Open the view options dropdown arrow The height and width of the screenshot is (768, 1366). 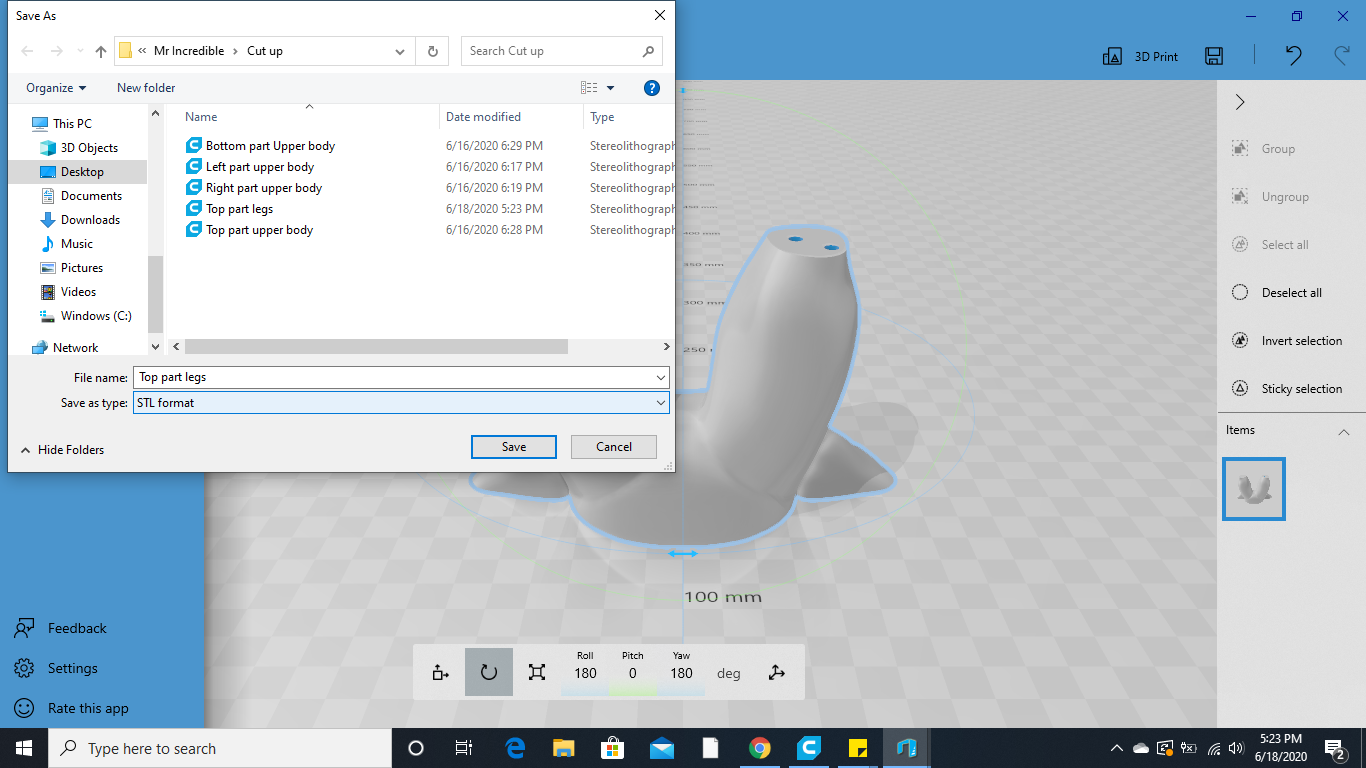click(x=611, y=88)
